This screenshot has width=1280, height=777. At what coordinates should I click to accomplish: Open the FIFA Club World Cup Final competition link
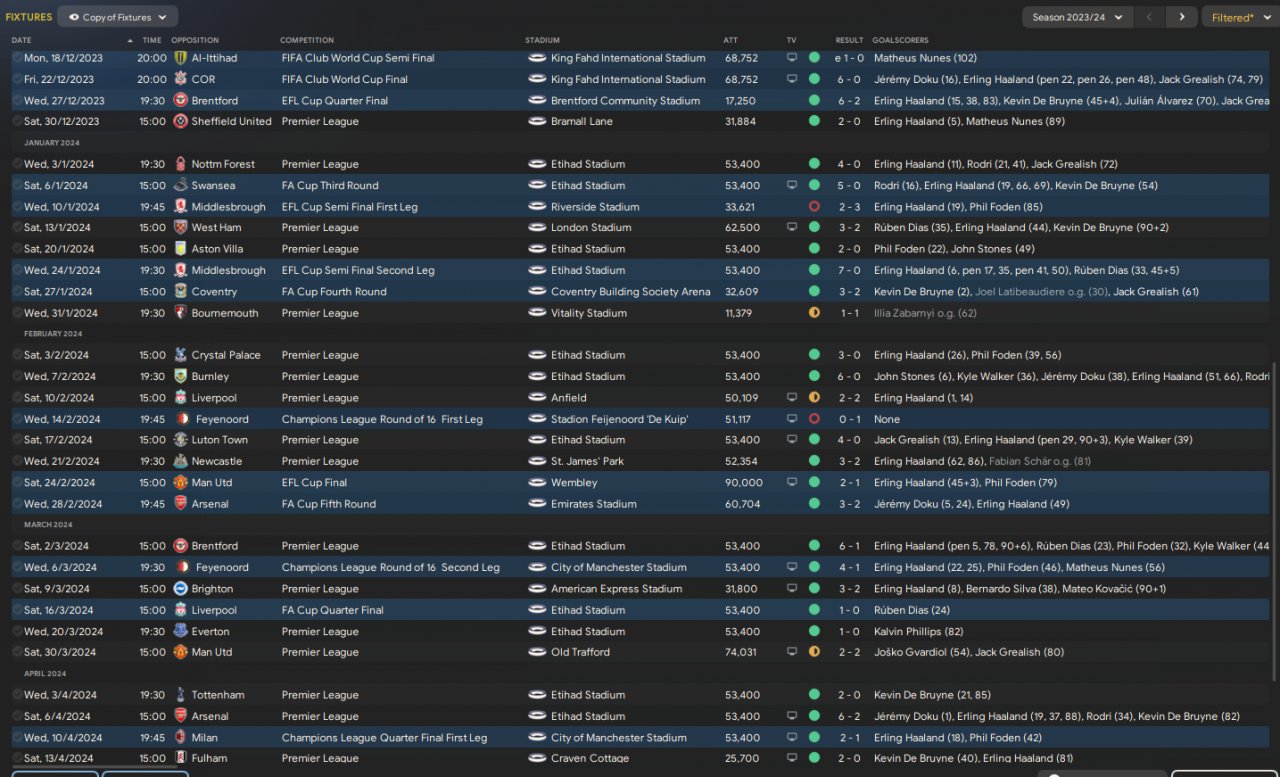pyautogui.click(x=345, y=79)
